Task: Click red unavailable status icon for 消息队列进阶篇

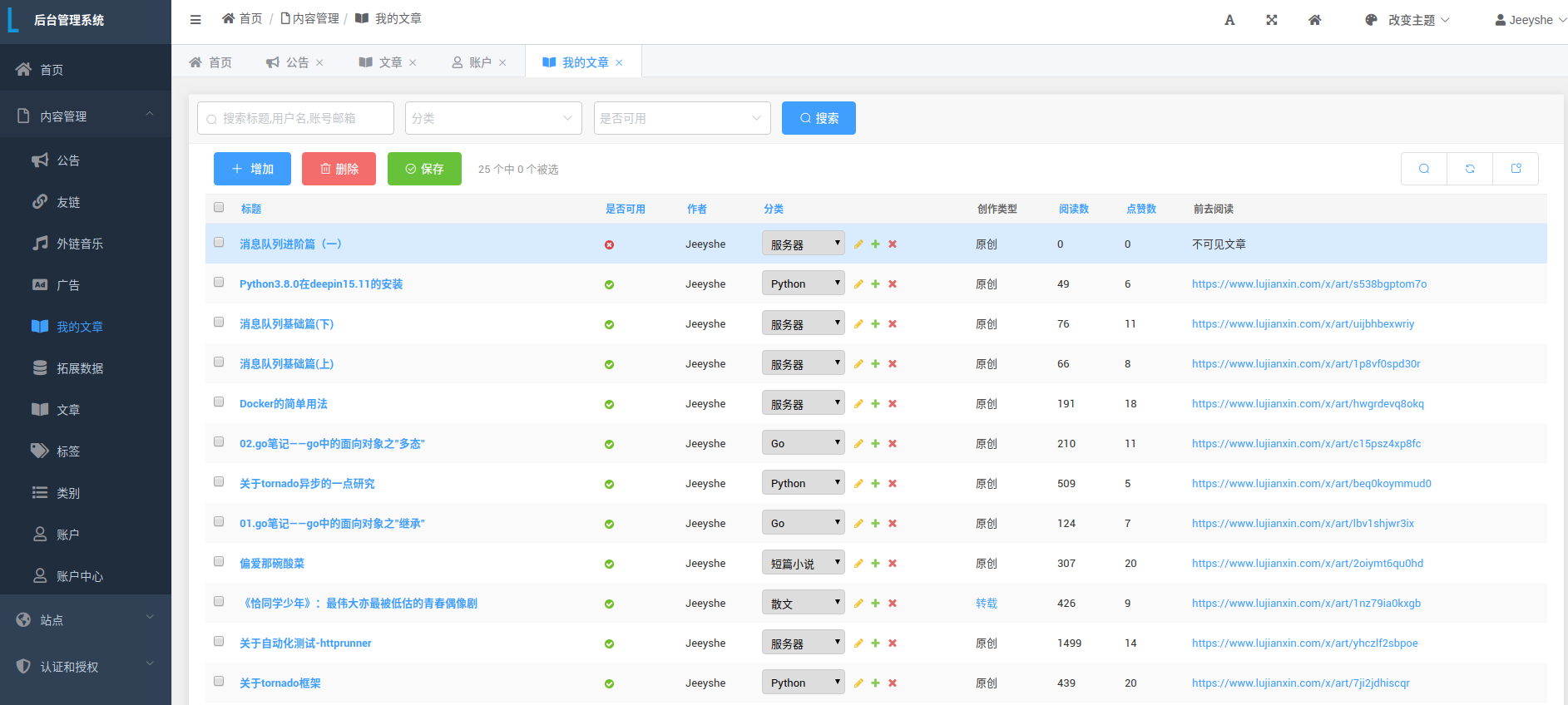Action: [x=609, y=244]
